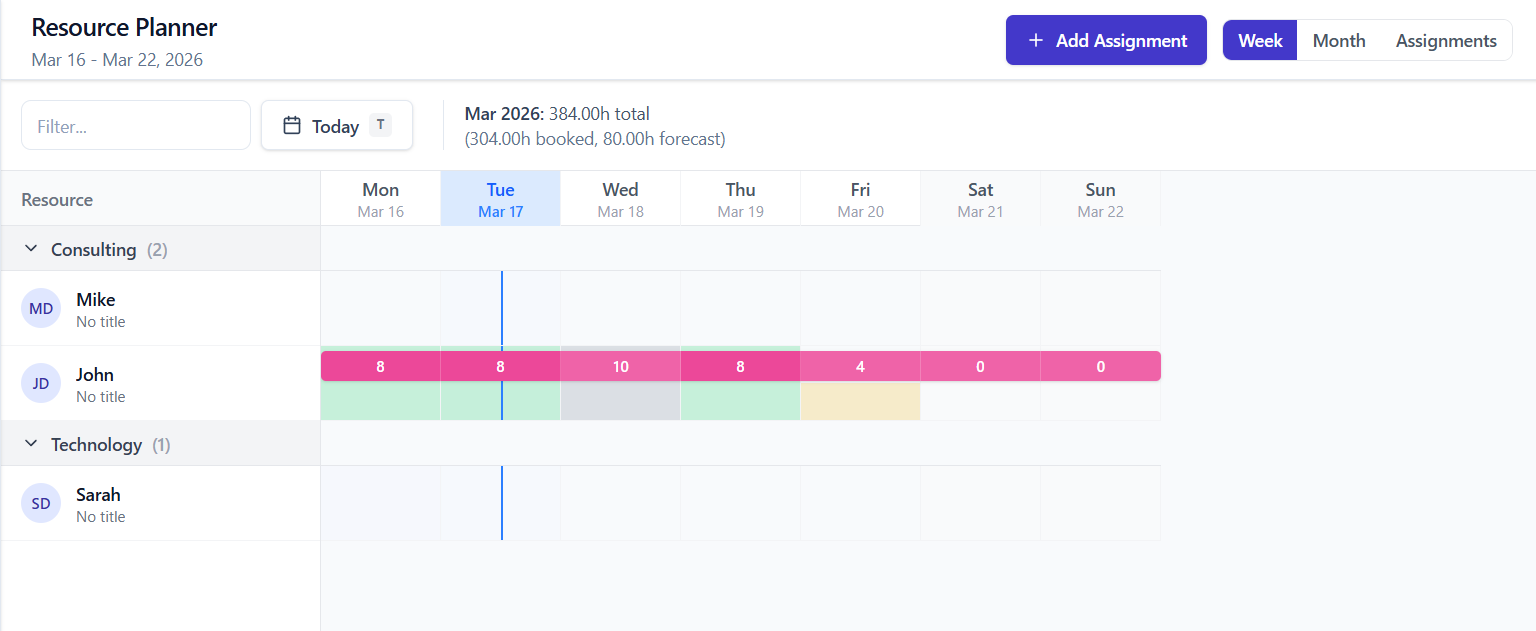Screen dimensions: 1536x631
Task: Click the Today button
Action: click(x=336, y=125)
